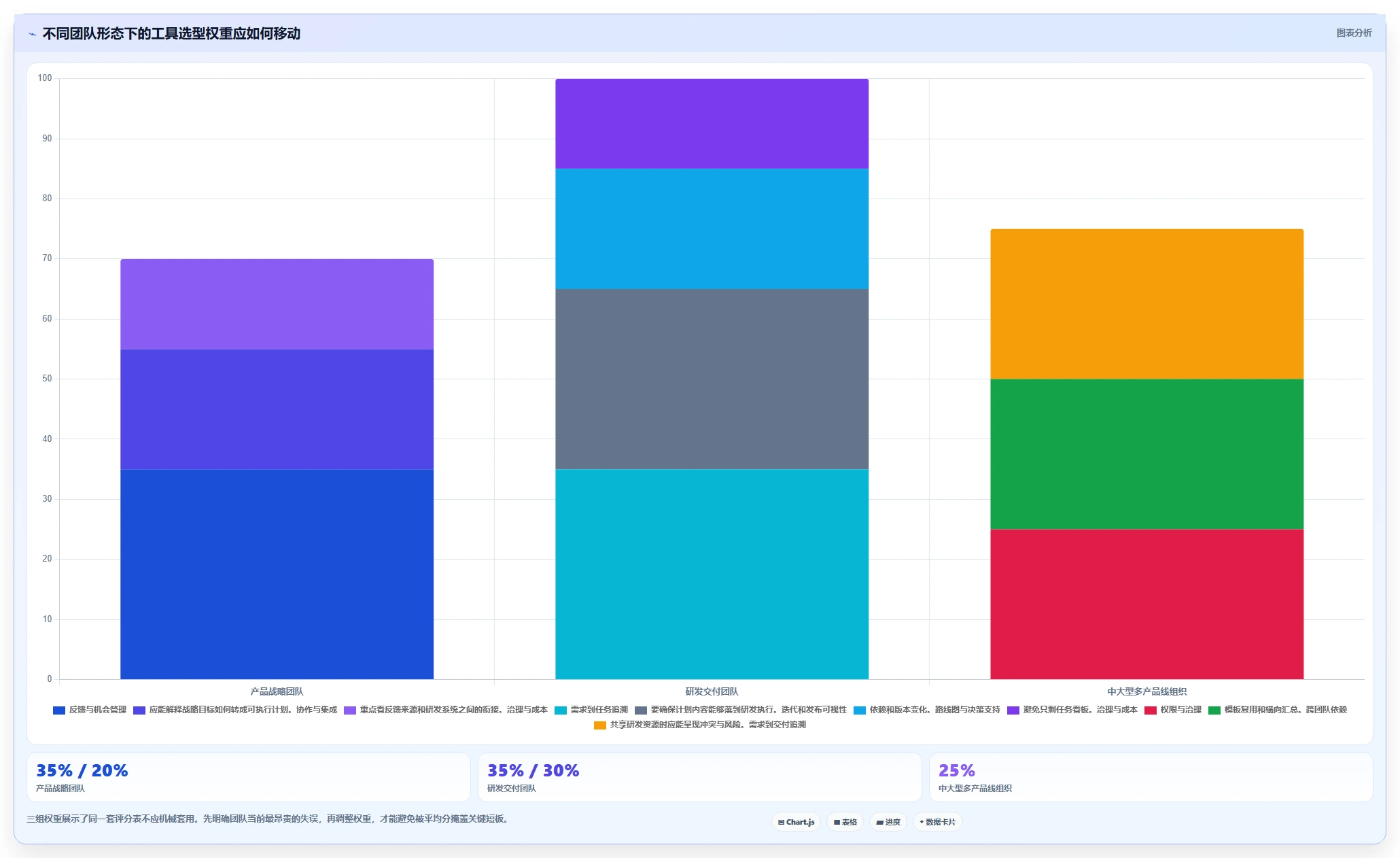
Task: Click the y-axis value 100
Action: 45,78
